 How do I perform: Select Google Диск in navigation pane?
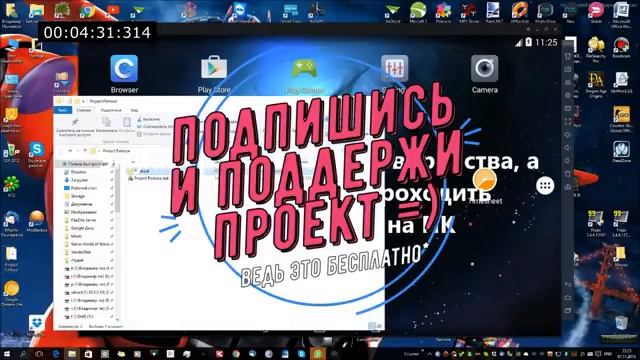point(82,228)
